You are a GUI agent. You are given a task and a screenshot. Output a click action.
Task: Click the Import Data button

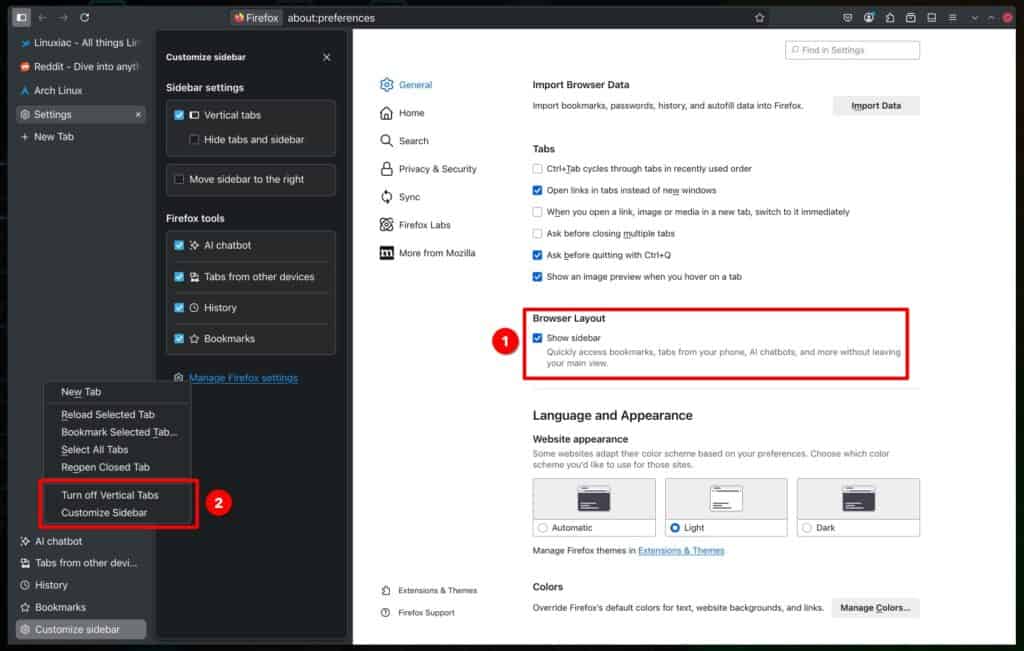pos(875,106)
